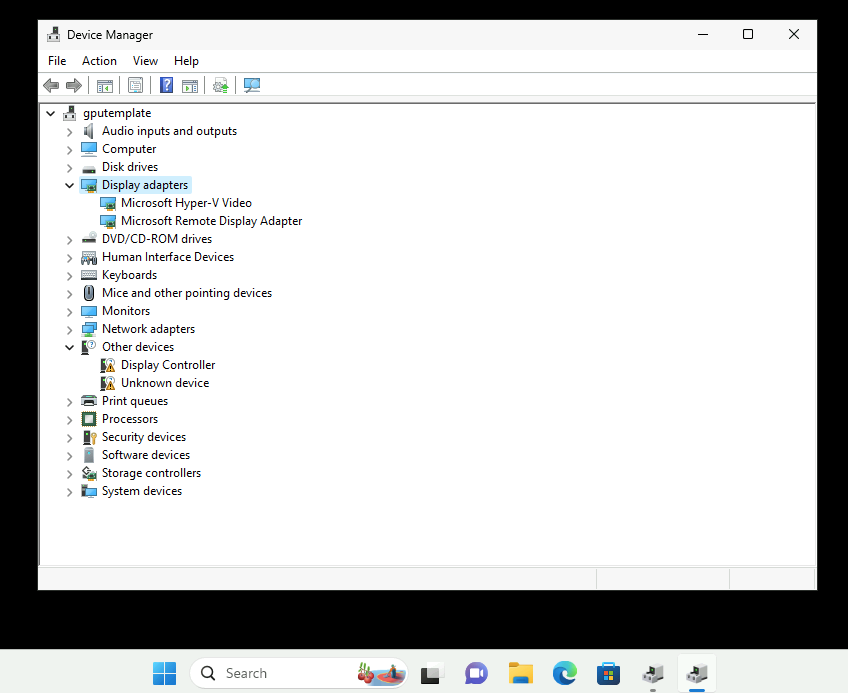The width and height of the screenshot is (848, 693).
Task: Toggle the Show/Hide Action Pane toolbar icon
Action: 190,85
